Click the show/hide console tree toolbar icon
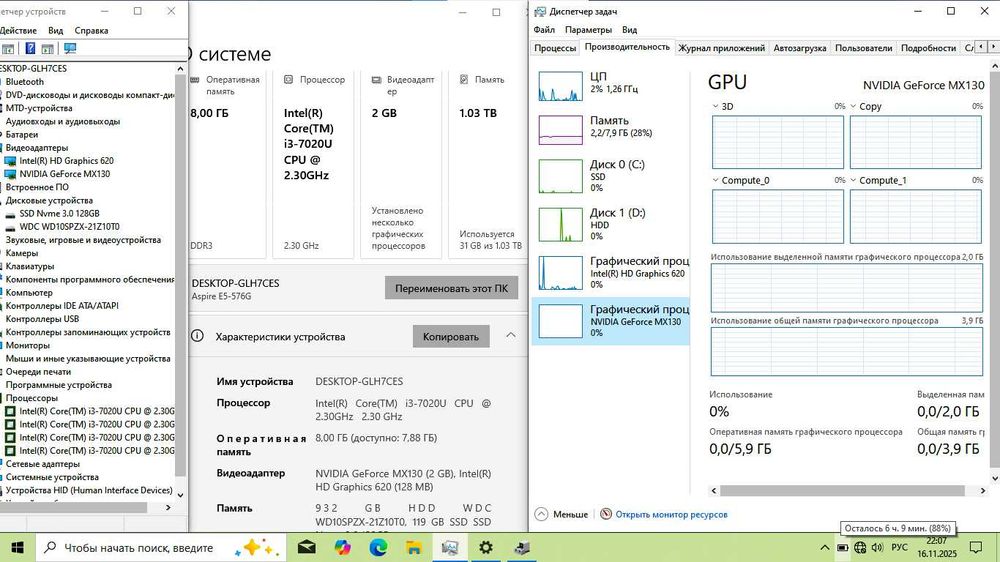1000x562 pixels. [8, 48]
